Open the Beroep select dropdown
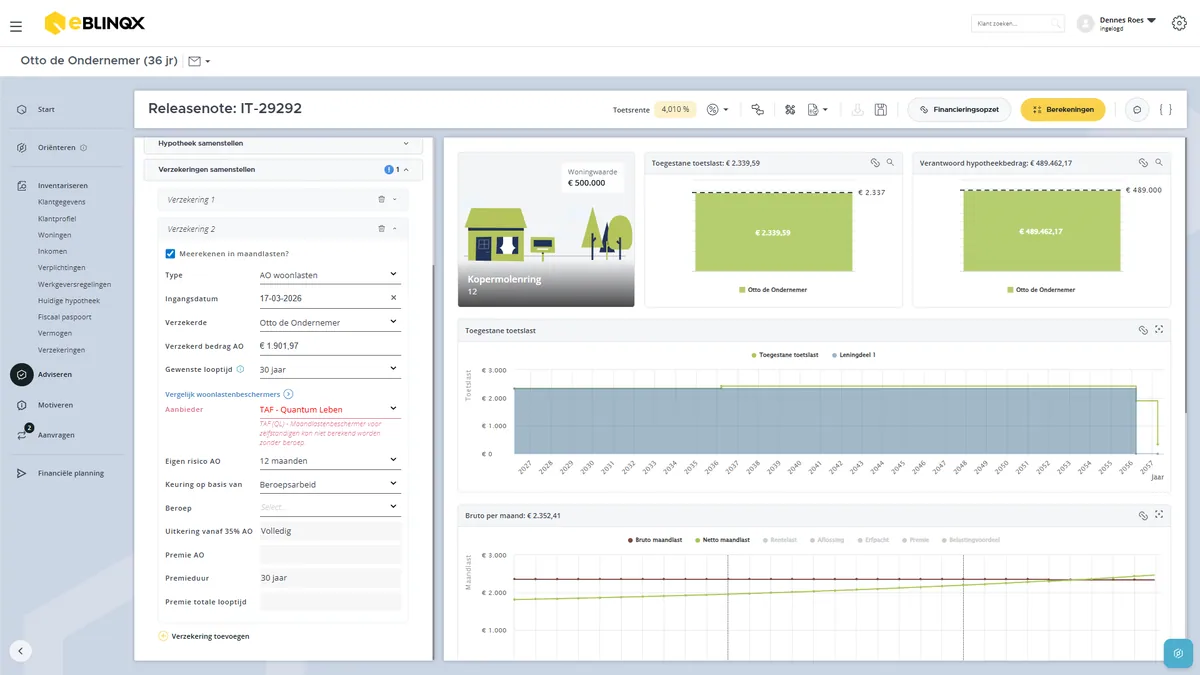1200x675 pixels. (328, 507)
